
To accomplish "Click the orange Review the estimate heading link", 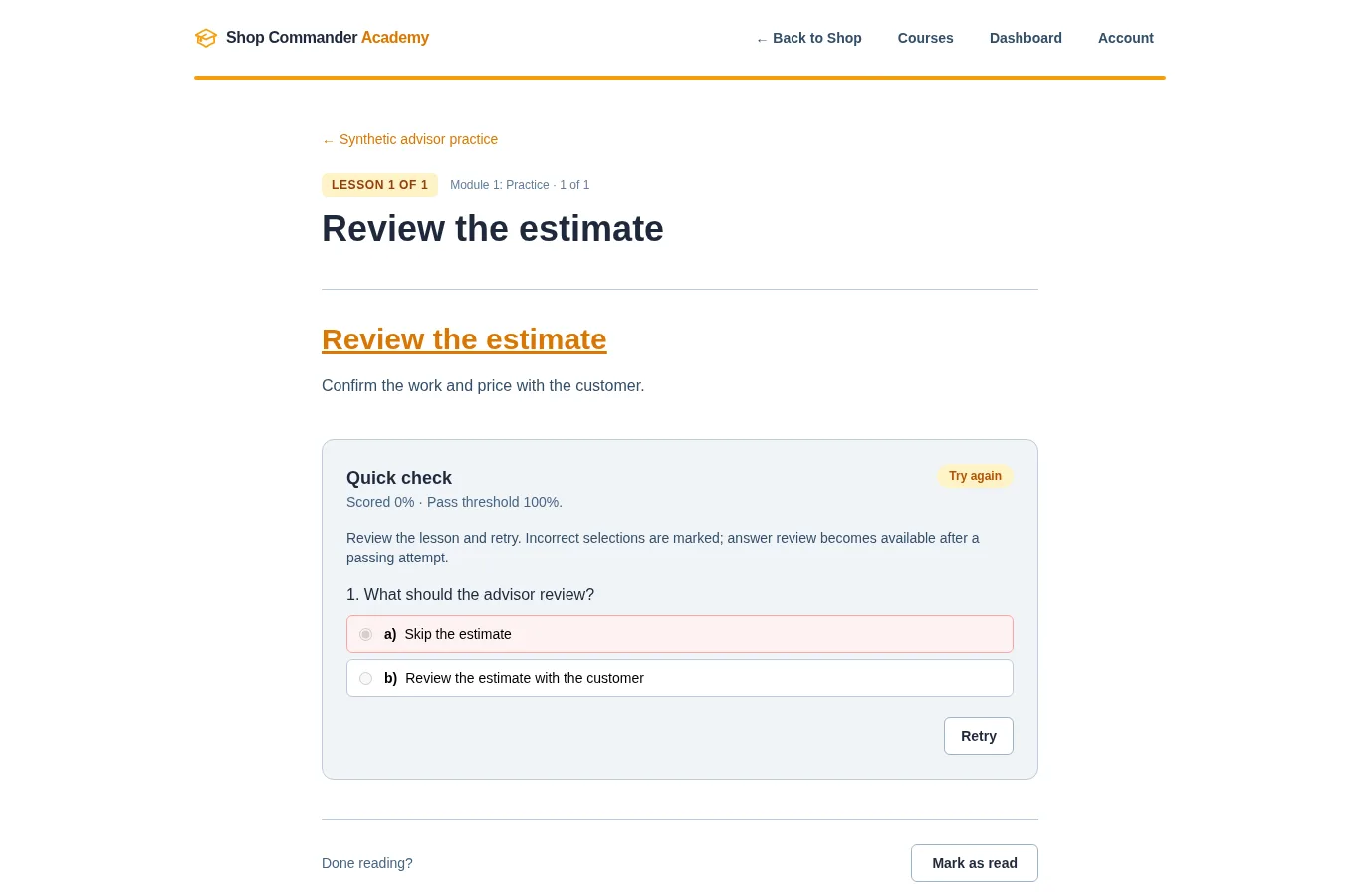I will point(464,339).
